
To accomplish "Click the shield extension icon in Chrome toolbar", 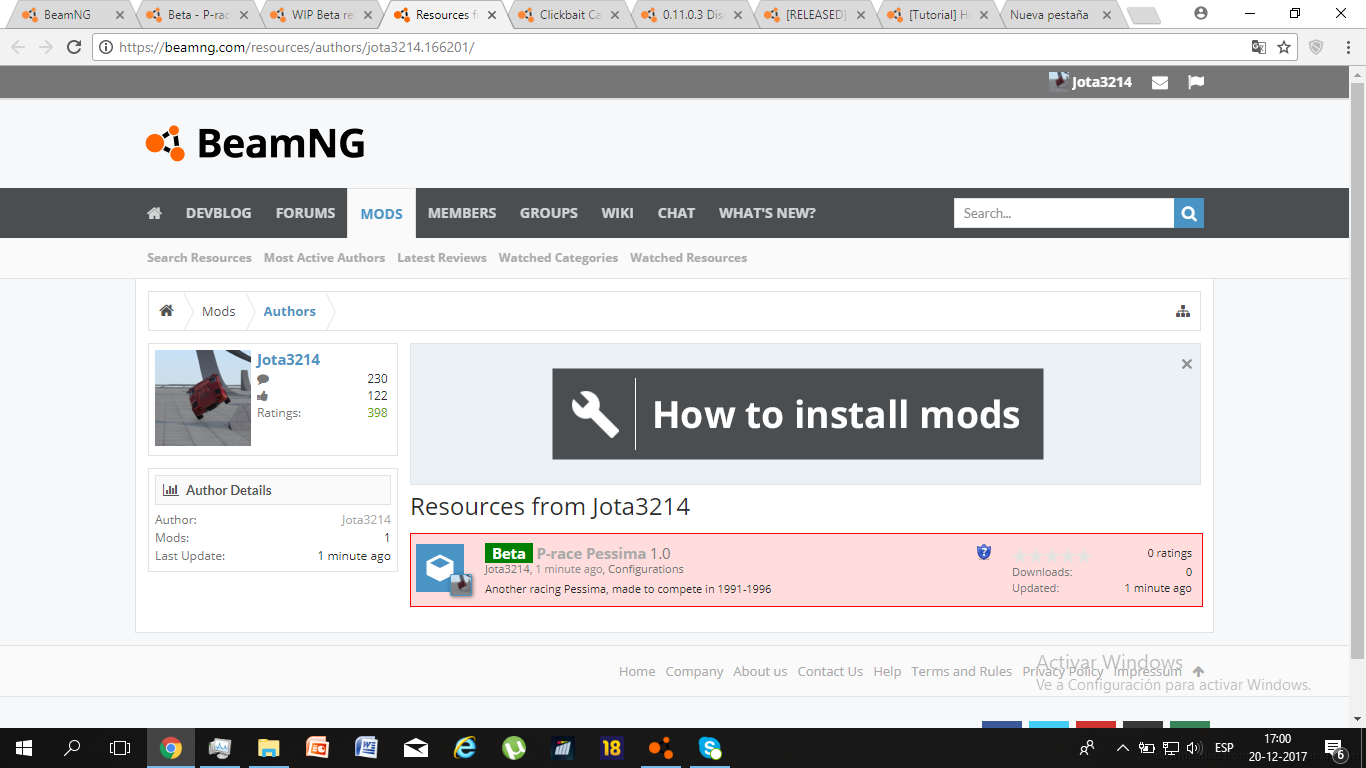I will click(x=1316, y=47).
